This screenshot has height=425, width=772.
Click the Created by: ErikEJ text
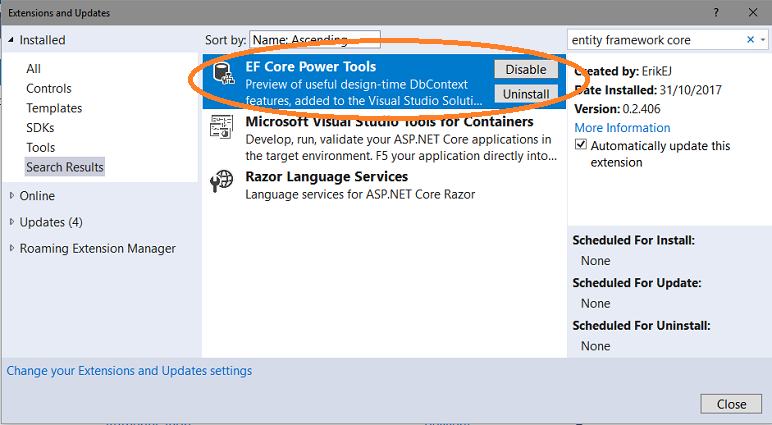tap(623, 71)
